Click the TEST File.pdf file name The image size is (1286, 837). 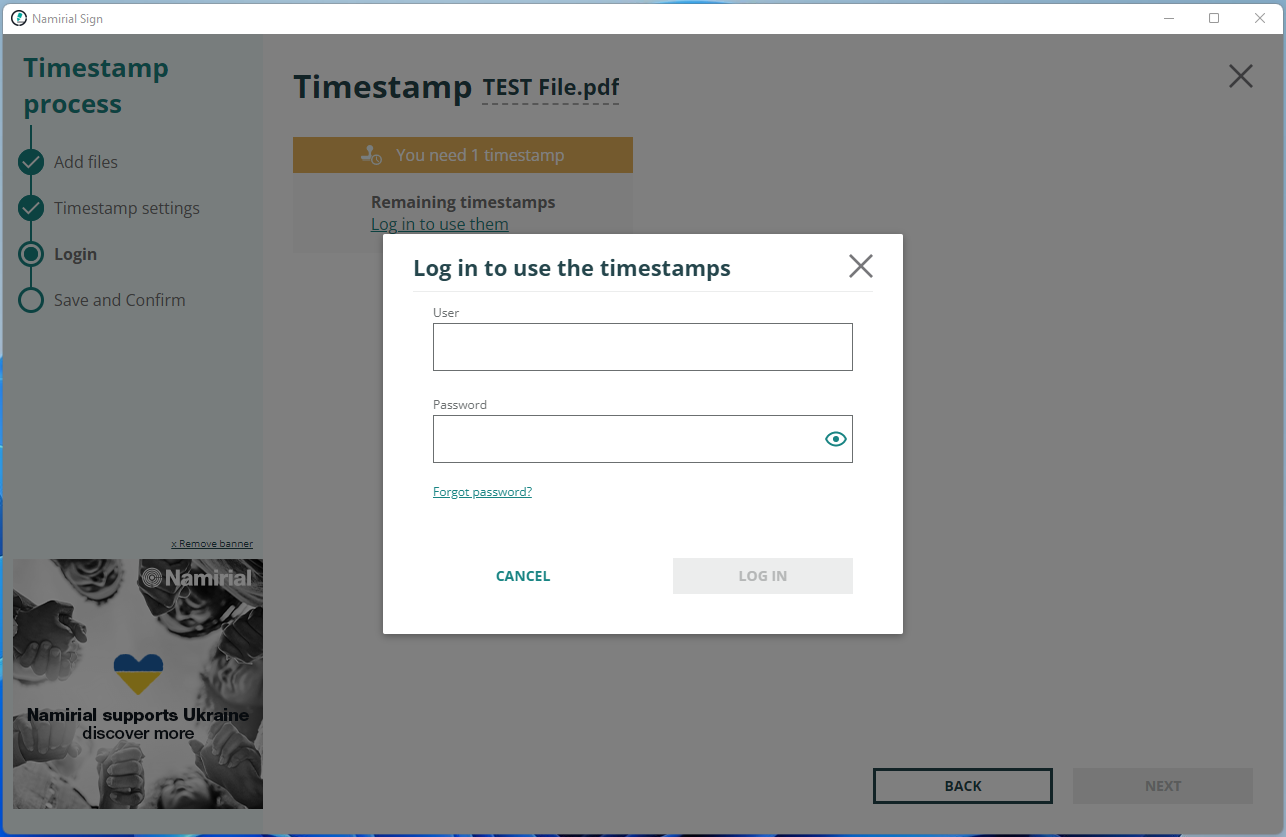click(551, 88)
